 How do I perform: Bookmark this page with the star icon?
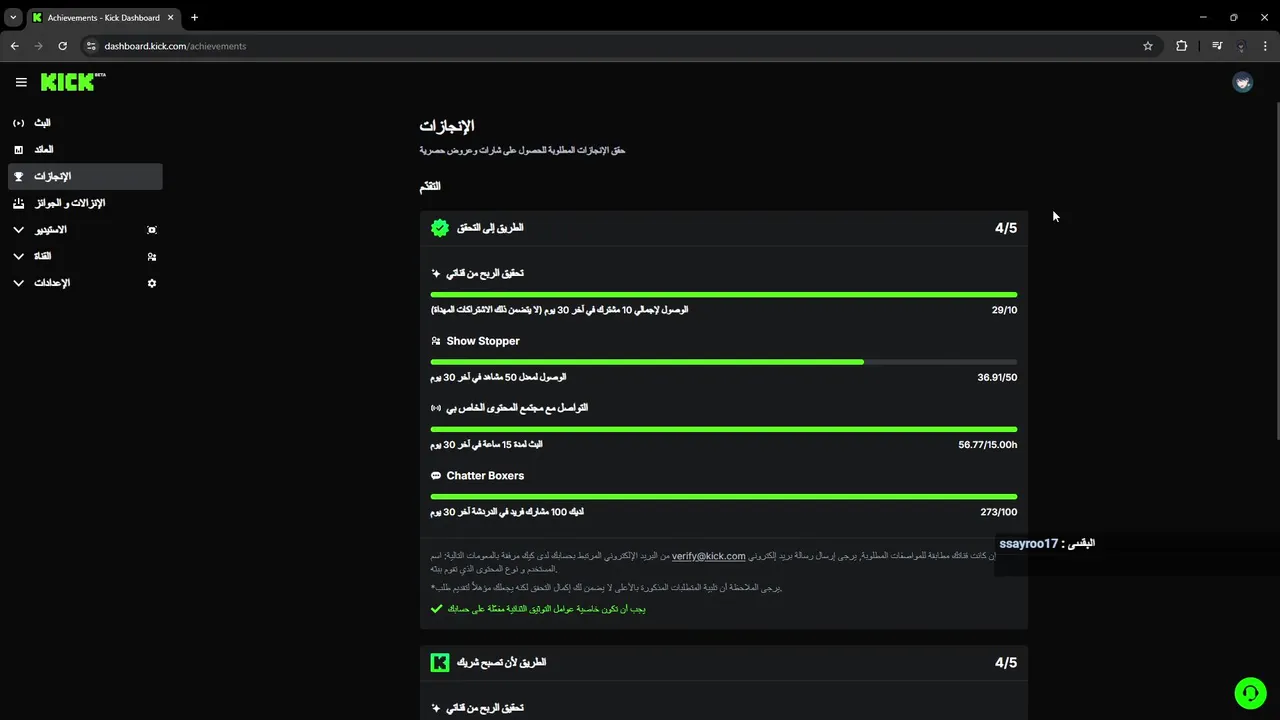[x=1148, y=46]
